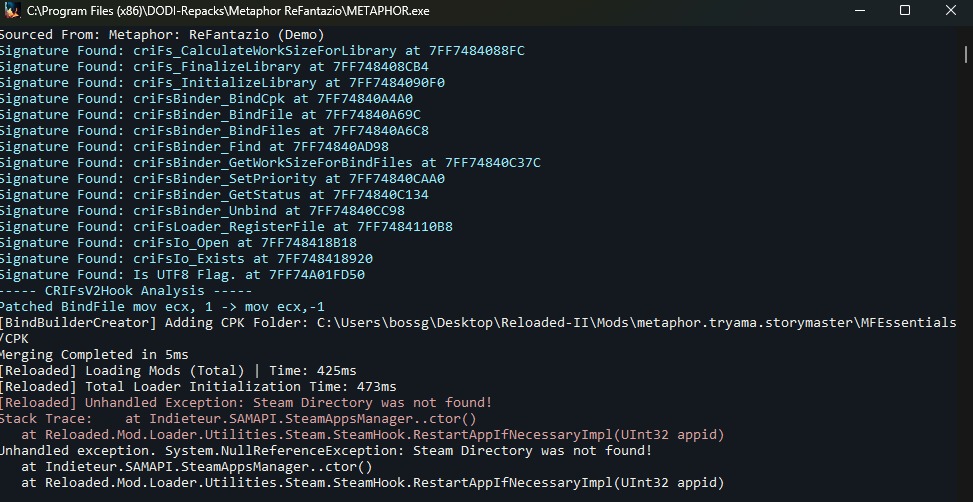Click the criFsBinder_SetPriority signature line
Image resolution: width=973 pixels, height=502 pixels.
point(222,179)
